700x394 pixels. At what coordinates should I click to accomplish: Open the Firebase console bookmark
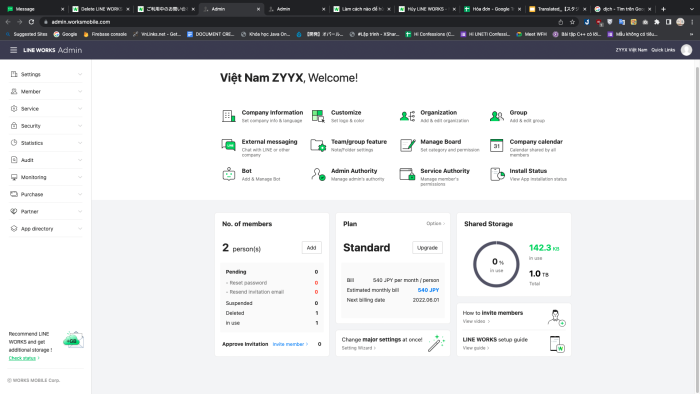pos(105,34)
